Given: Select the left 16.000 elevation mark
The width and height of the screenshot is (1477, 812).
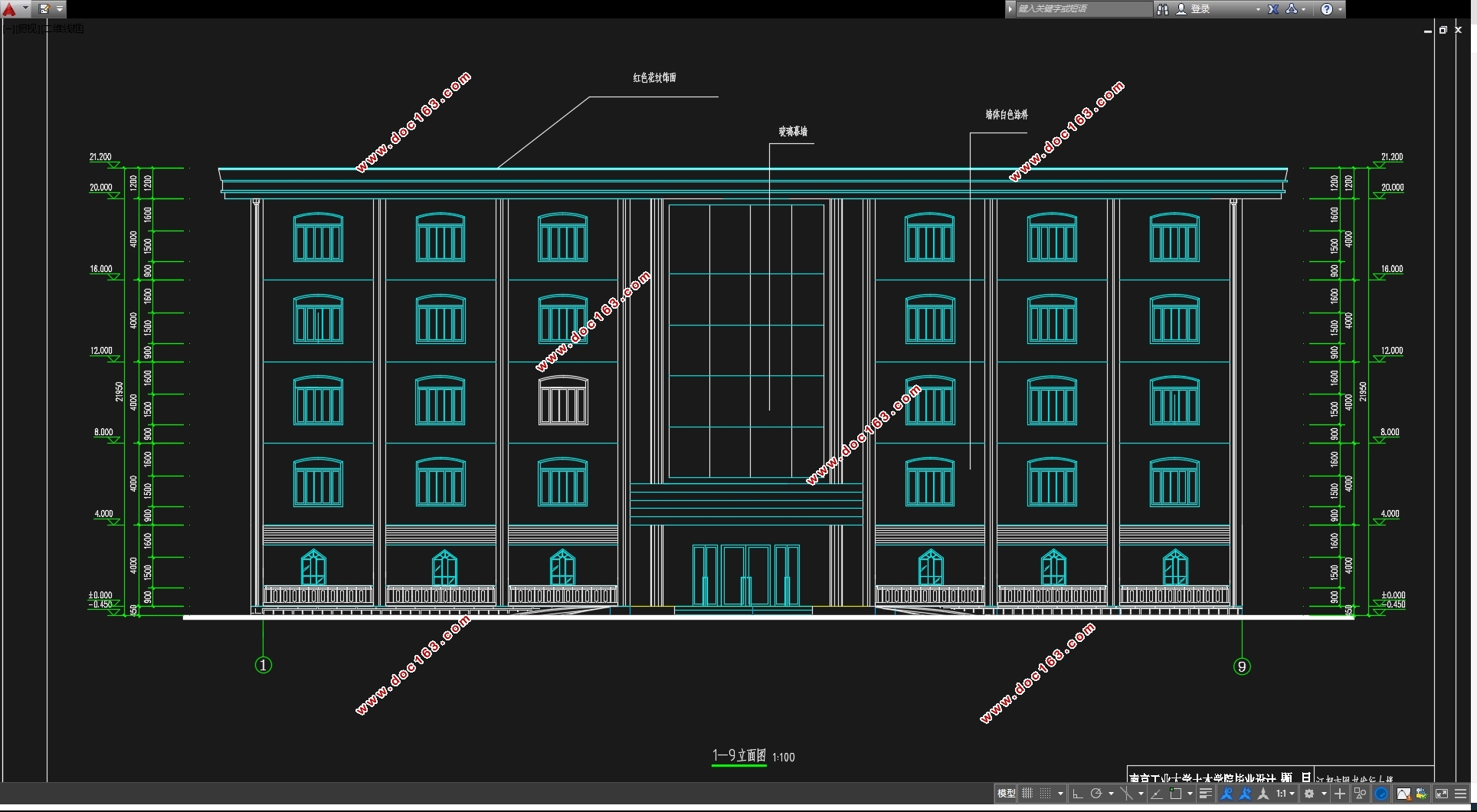Looking at the screenshot, I should (x=100, y=269).
